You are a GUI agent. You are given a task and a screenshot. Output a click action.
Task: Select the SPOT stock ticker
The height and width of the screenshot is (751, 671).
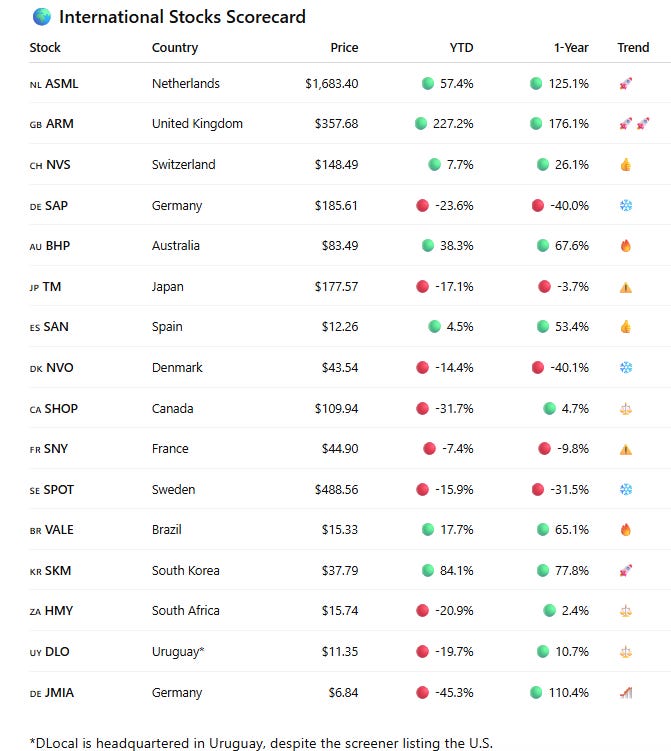(x=58, y=489)
